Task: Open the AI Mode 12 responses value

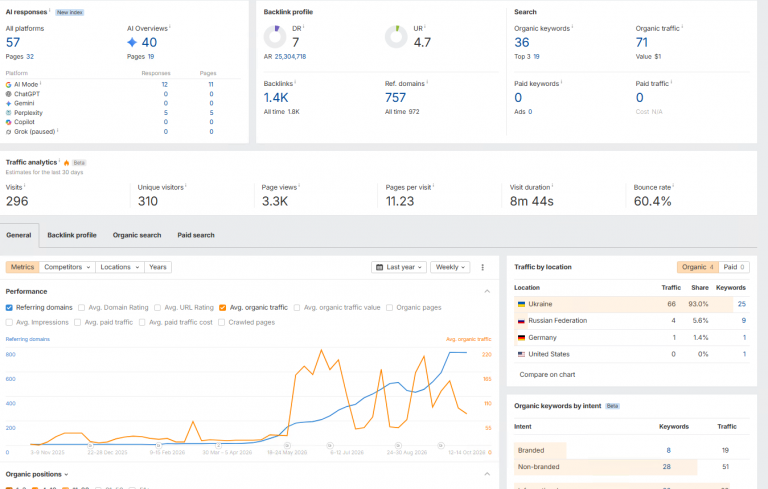Action: [165, 85]
